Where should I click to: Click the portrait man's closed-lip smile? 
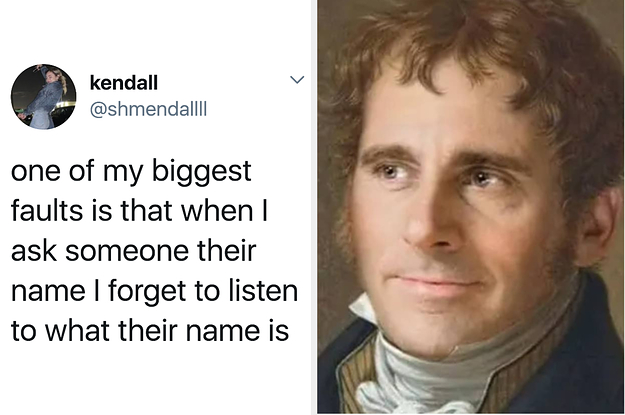tap(436, 282)
